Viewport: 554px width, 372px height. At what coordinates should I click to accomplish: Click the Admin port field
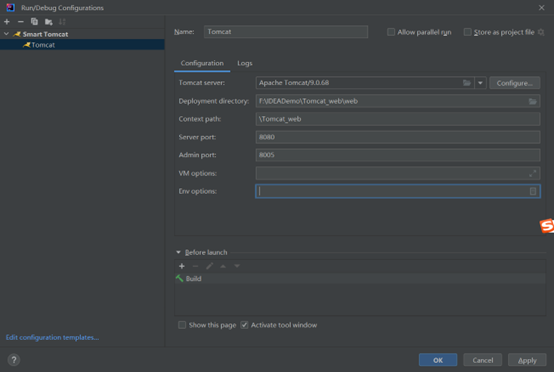coord(398,155)
